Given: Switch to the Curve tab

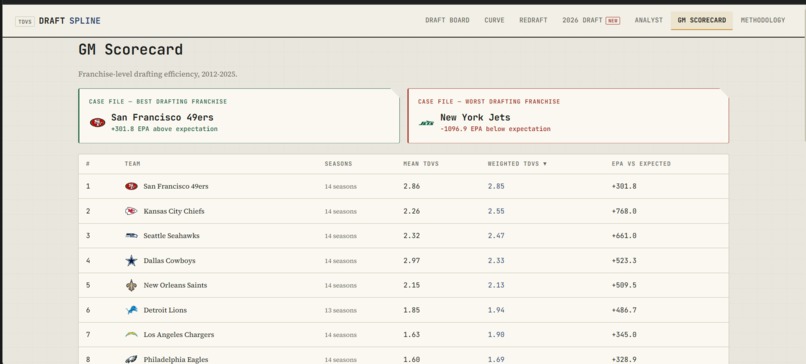Looking at the screenshot, I should 494,21.
